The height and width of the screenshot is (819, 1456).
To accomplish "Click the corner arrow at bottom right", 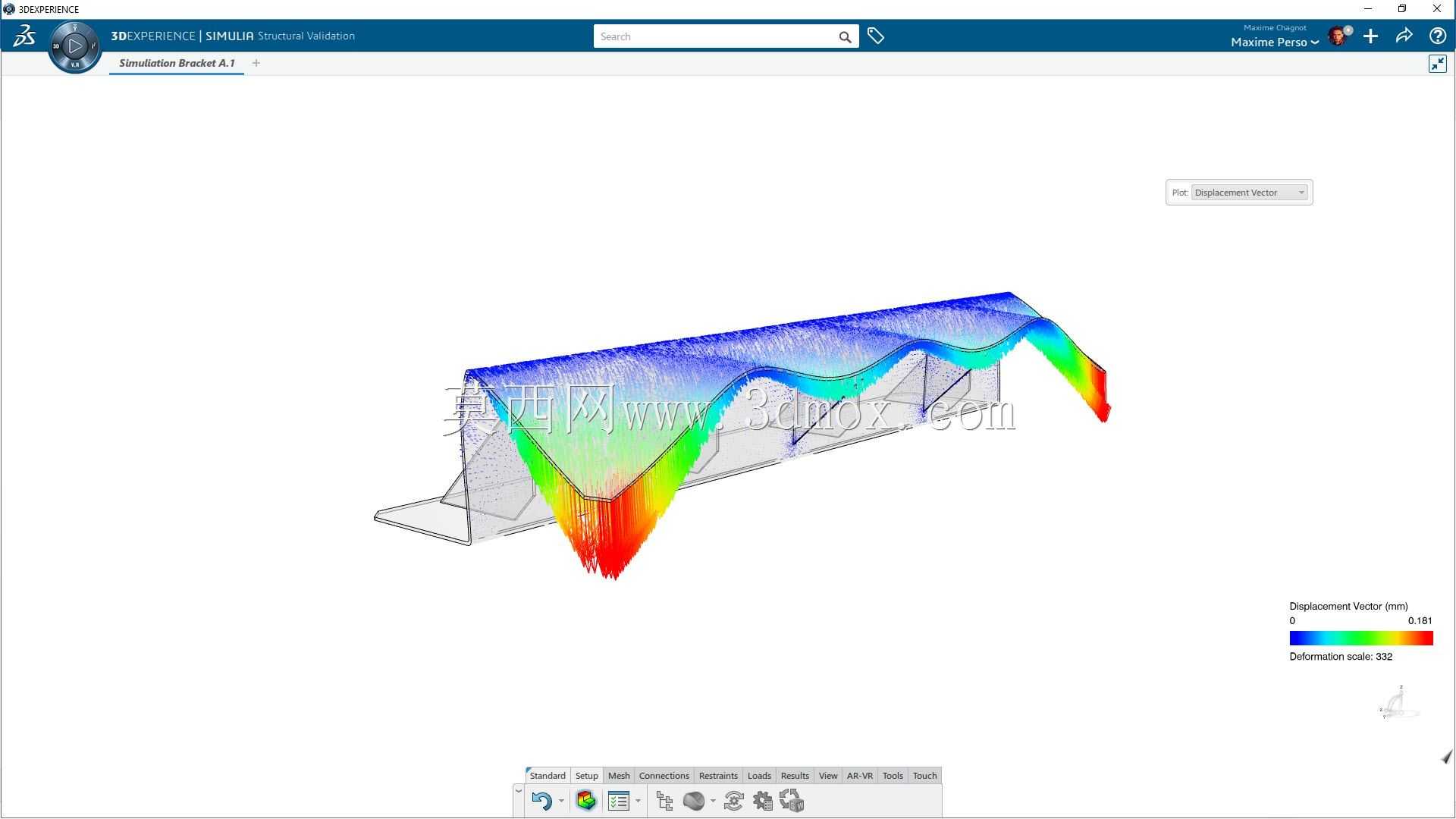I will pyautogui.click(x=1447, y=757).
